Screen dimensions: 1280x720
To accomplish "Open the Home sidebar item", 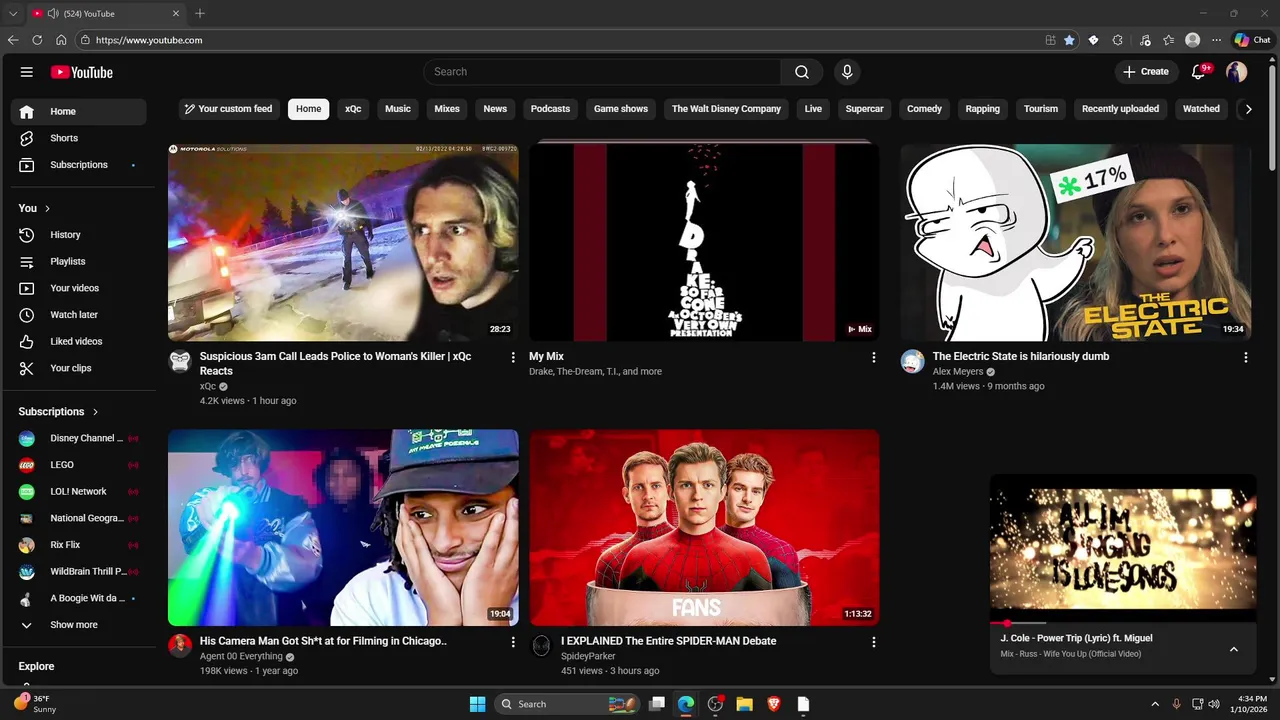I will (x=79, y=112).
